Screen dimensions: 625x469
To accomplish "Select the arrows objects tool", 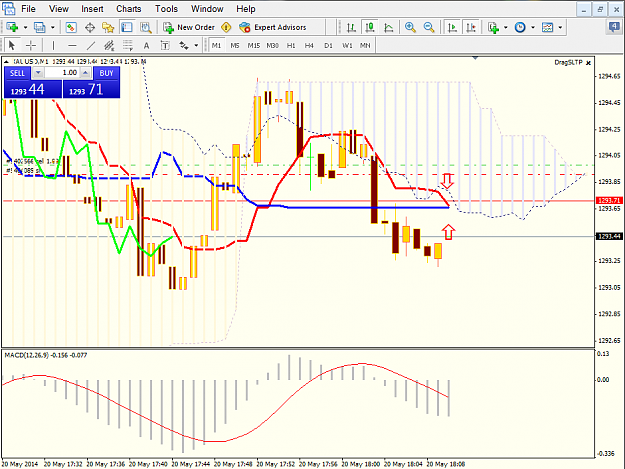I will tap(184, 45).
